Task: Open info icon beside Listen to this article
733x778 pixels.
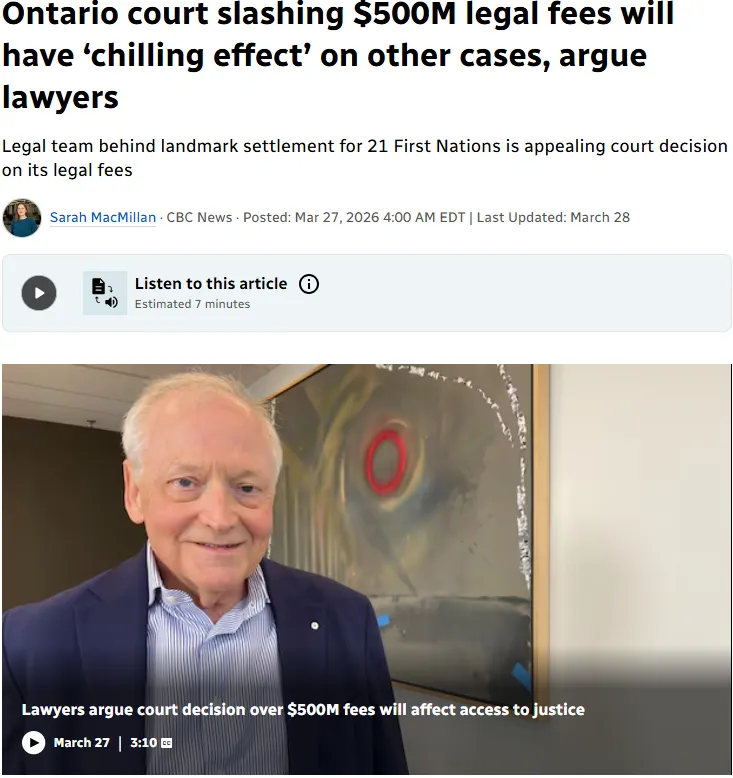Action: click(x=309, y=284)
